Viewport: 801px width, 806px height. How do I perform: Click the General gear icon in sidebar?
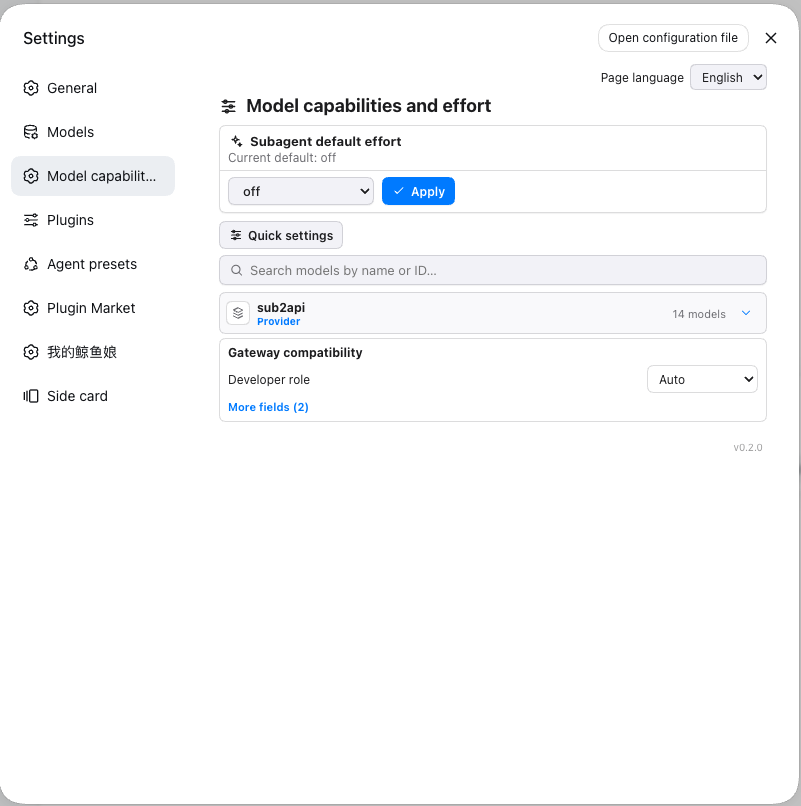tap(31, 88)
